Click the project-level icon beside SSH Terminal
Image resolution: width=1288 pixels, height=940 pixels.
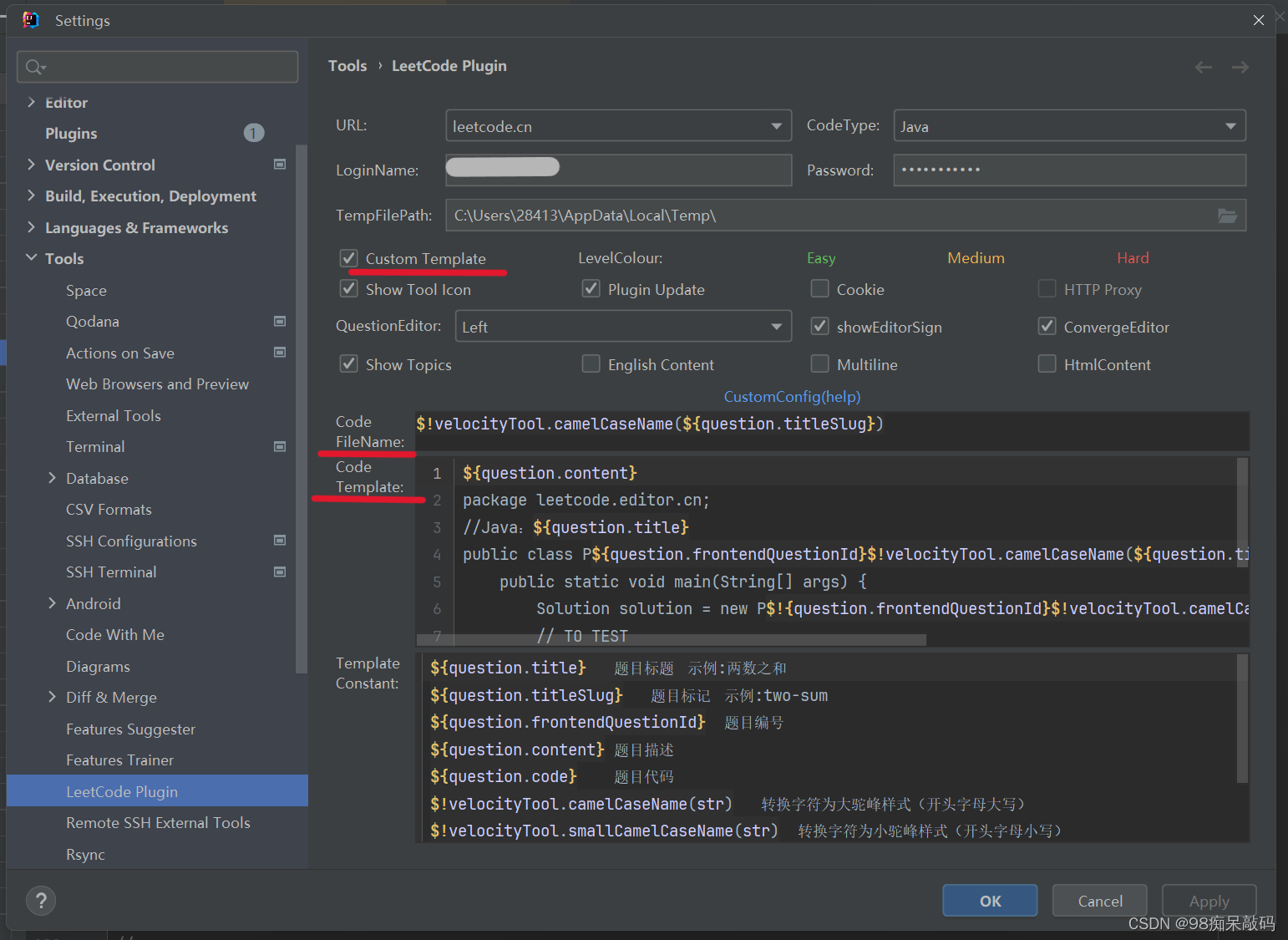pos(280,572)
